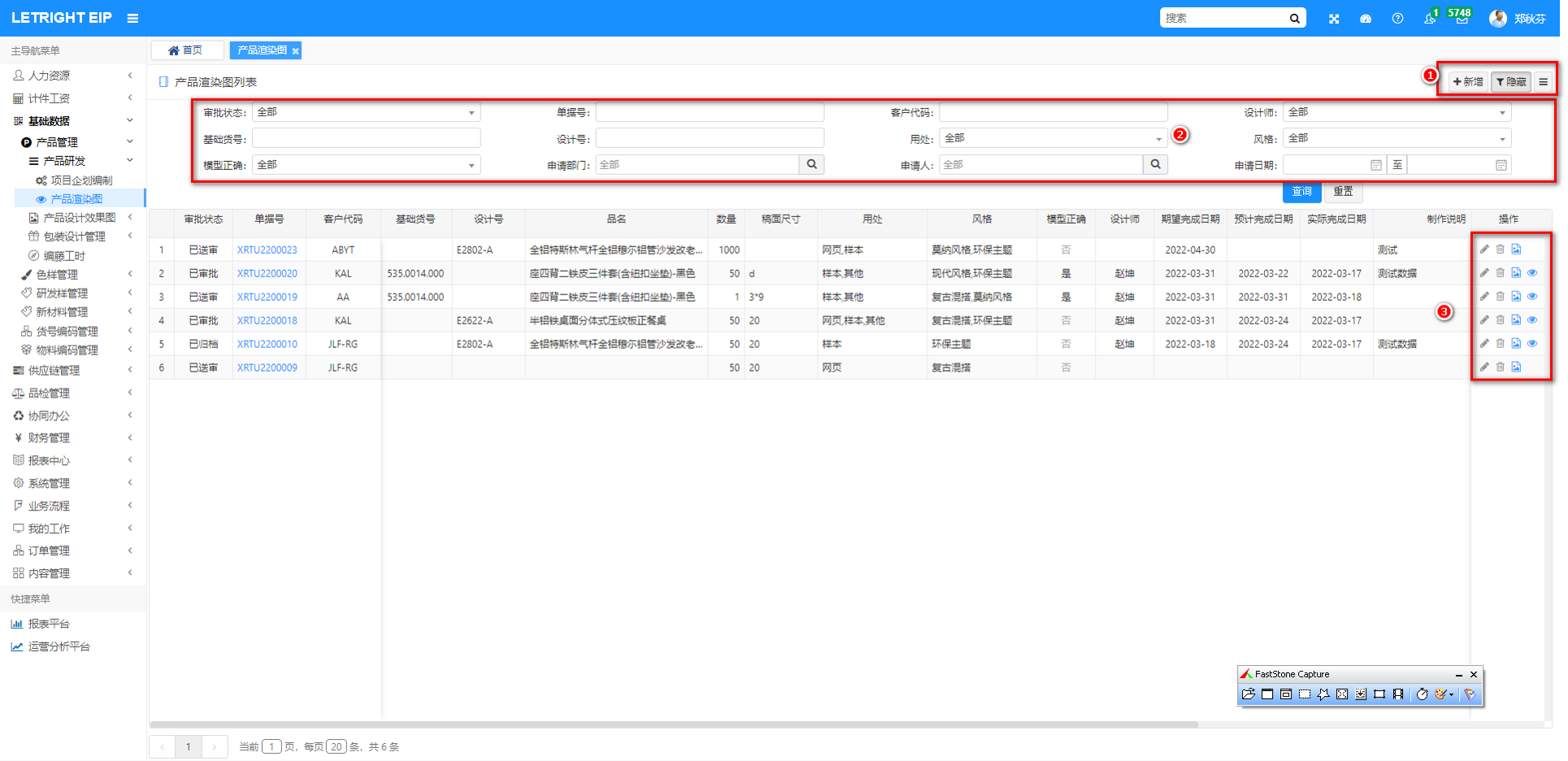Click the FastStone timer delay capture icon
This screenshot has width=1568, height=761.
click(1422, 694)
